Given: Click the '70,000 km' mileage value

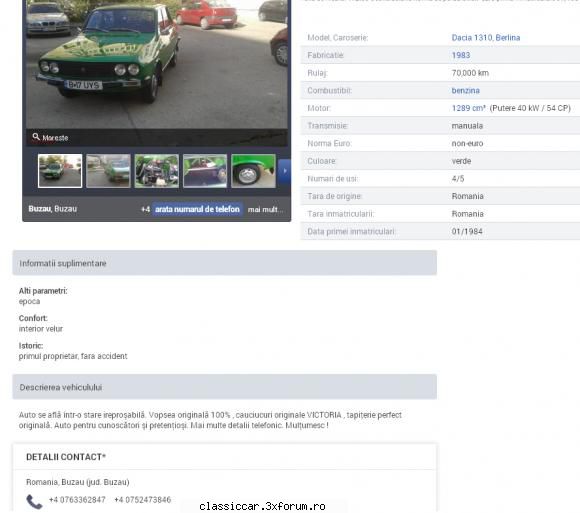Looking at the screenshot, I should 470,73.
